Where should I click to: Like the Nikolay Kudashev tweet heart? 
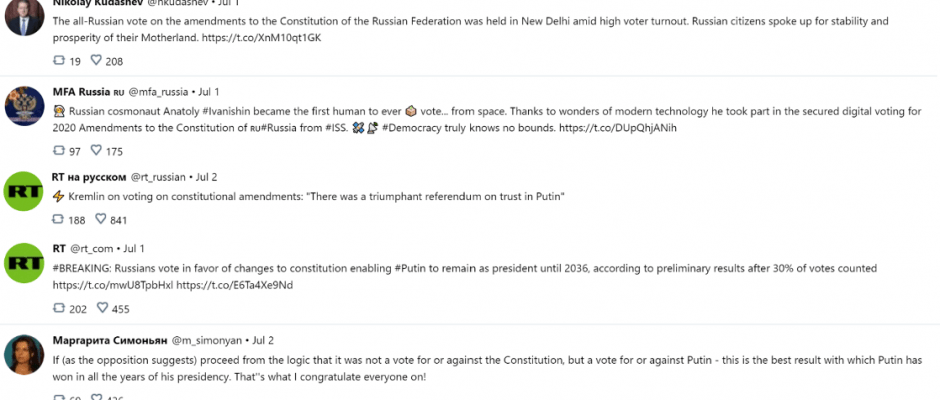(96, 61)
